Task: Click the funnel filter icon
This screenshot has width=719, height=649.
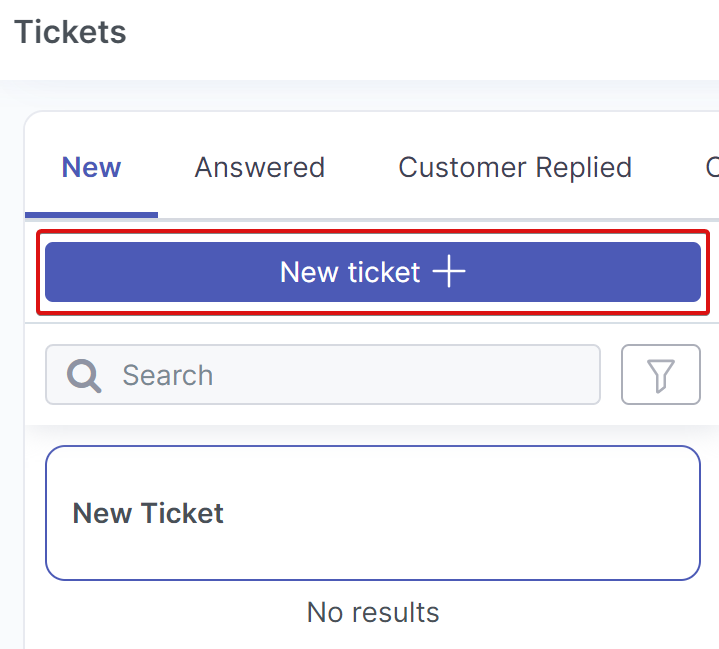Action: [660, 375]
